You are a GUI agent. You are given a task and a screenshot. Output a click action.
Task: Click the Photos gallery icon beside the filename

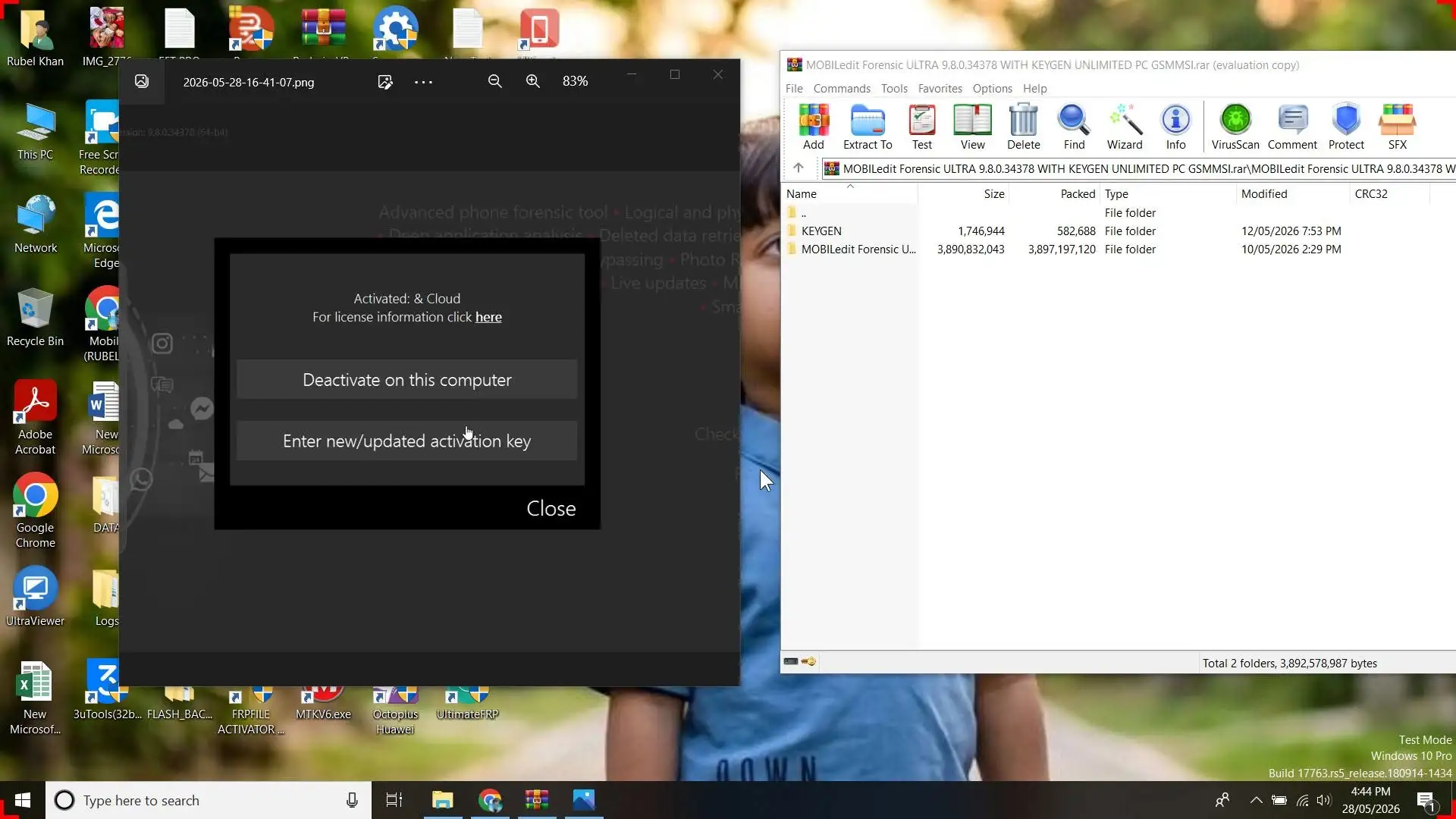point(142,81)
